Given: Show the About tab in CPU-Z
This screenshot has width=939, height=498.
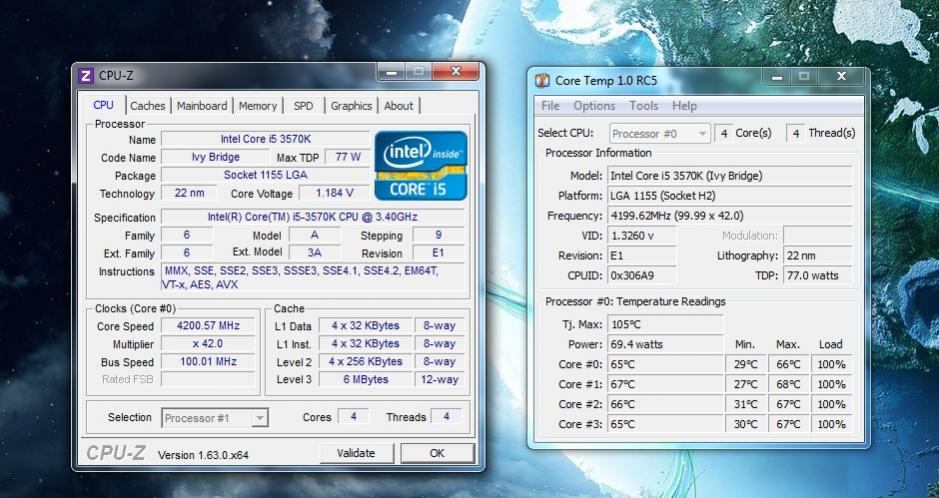Looking at the screenshot, I should [398, 106].
